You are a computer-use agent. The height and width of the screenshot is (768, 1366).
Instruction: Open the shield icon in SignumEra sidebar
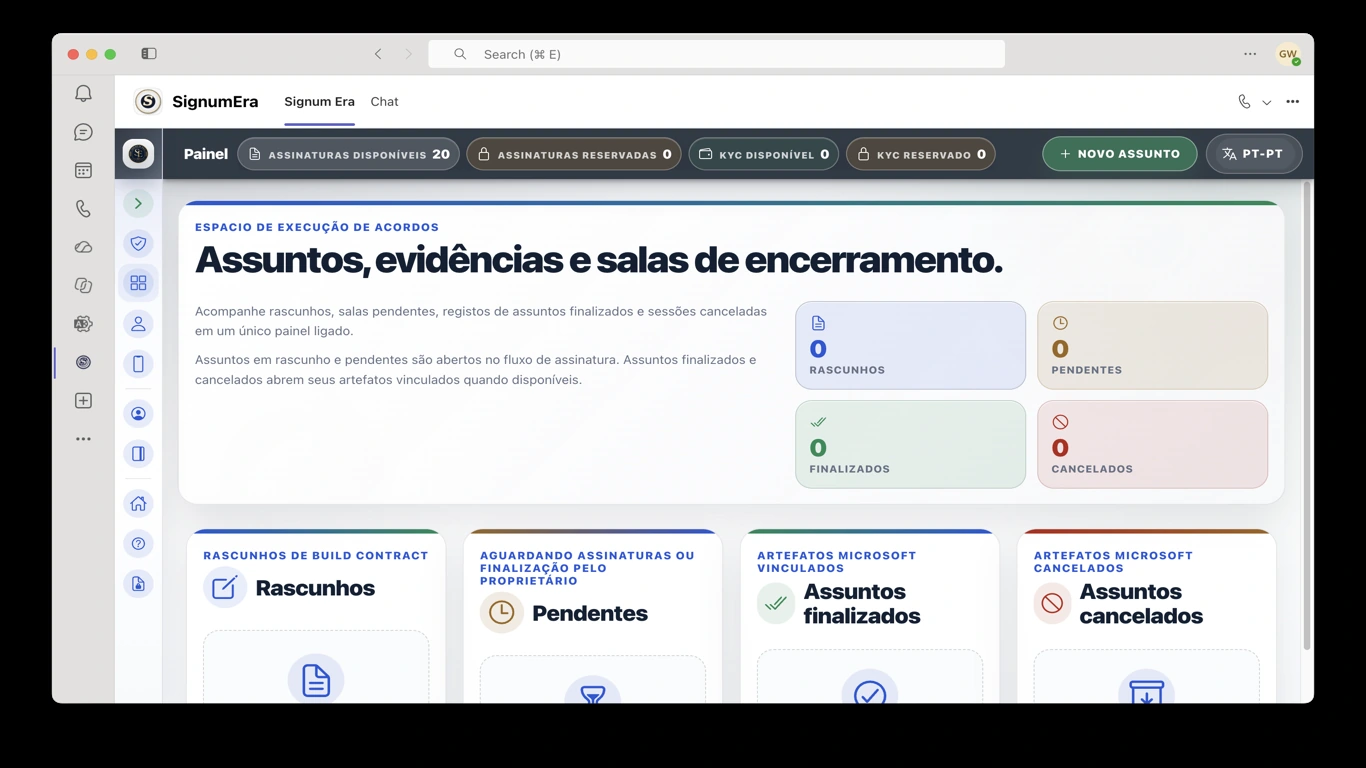tap(138, 243)
